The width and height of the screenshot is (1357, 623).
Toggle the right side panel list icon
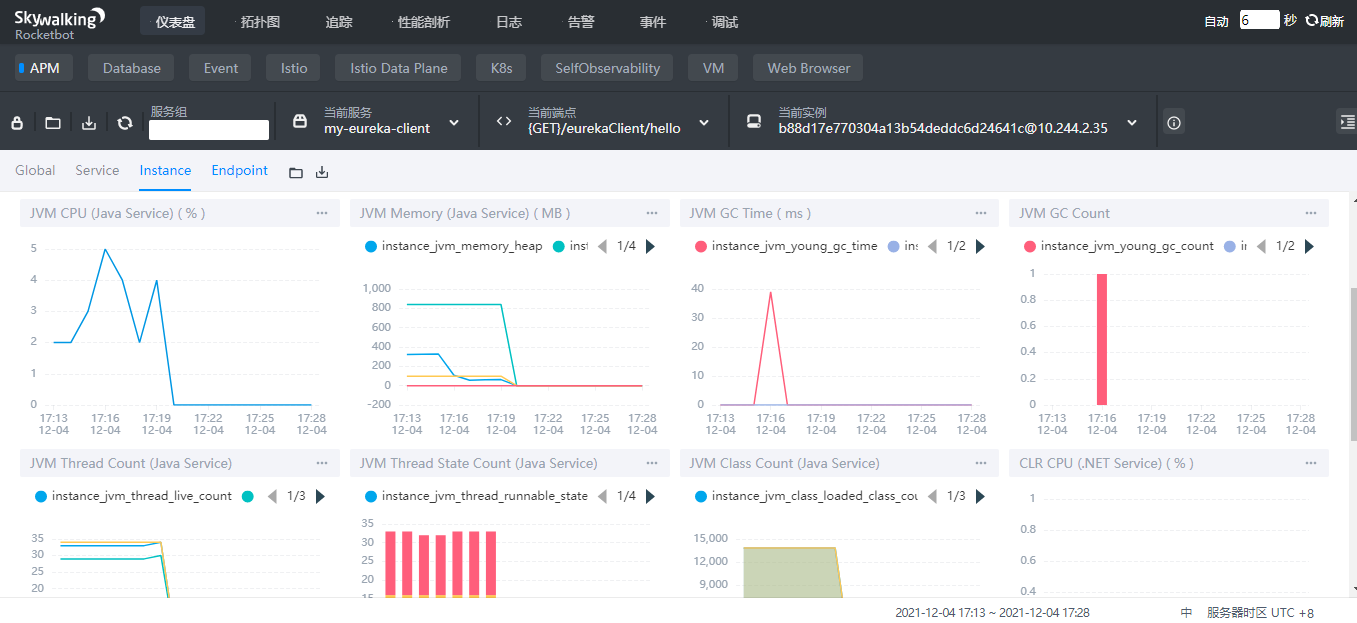[1346, 122]
